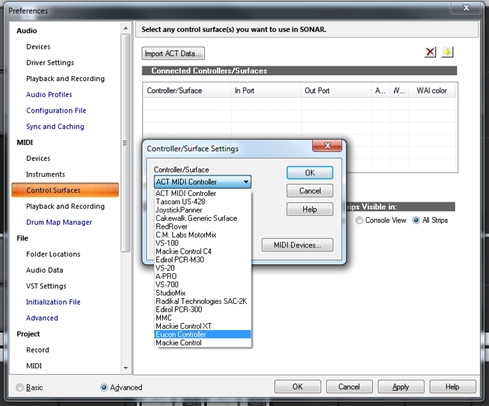Click sidebar scrollbar down arrow
Viewport: 489px width, 406px height.
(x=126, y=368)
